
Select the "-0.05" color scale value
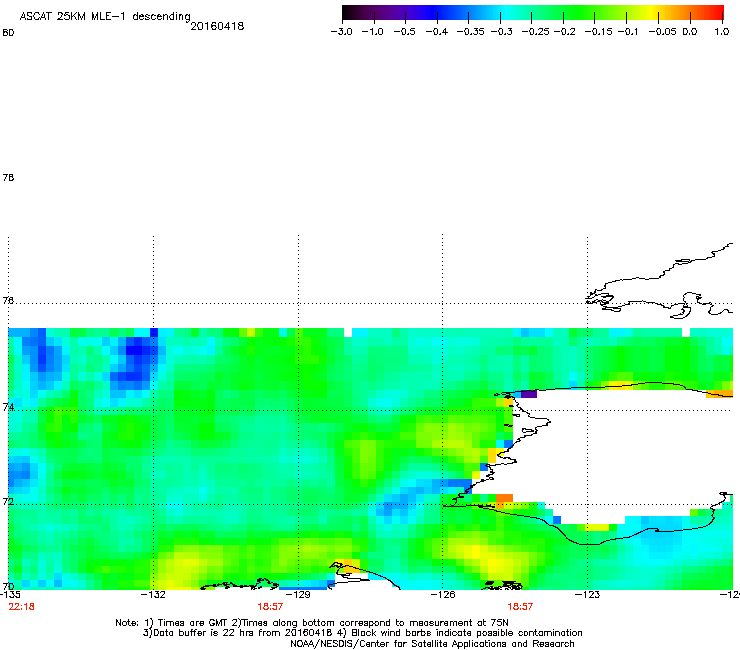[663, 32]
